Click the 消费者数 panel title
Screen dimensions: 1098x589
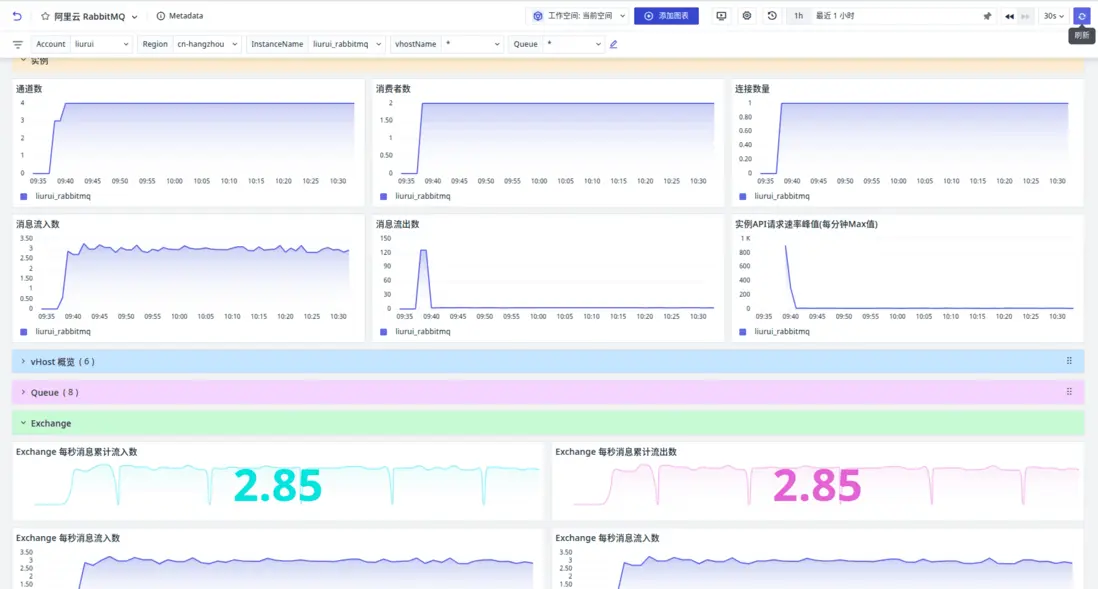coord(394,89)
